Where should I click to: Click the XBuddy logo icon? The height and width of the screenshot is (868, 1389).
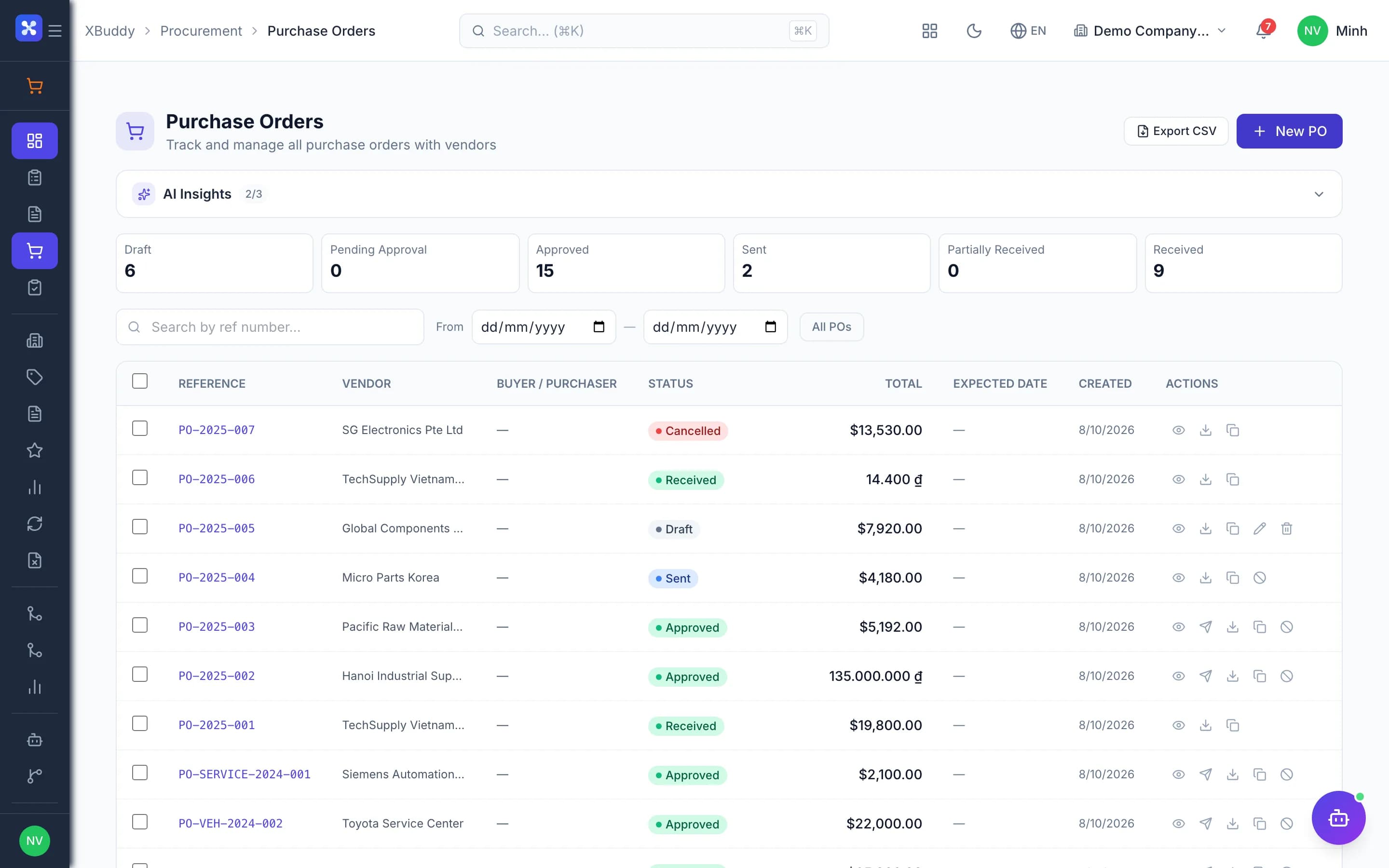(x=29, y=28)
